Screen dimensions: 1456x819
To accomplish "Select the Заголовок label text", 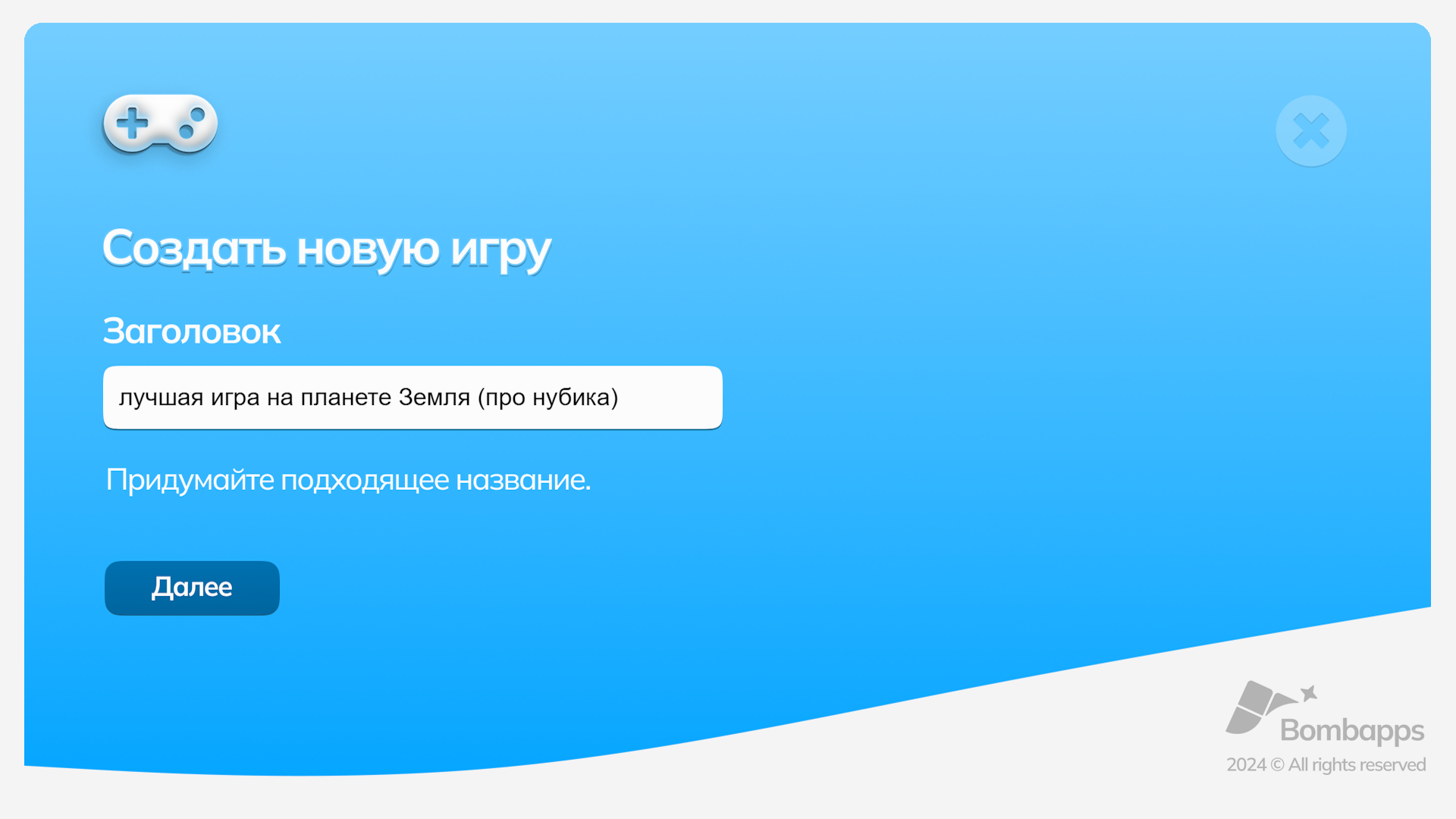I will click(x=192, y=331).
